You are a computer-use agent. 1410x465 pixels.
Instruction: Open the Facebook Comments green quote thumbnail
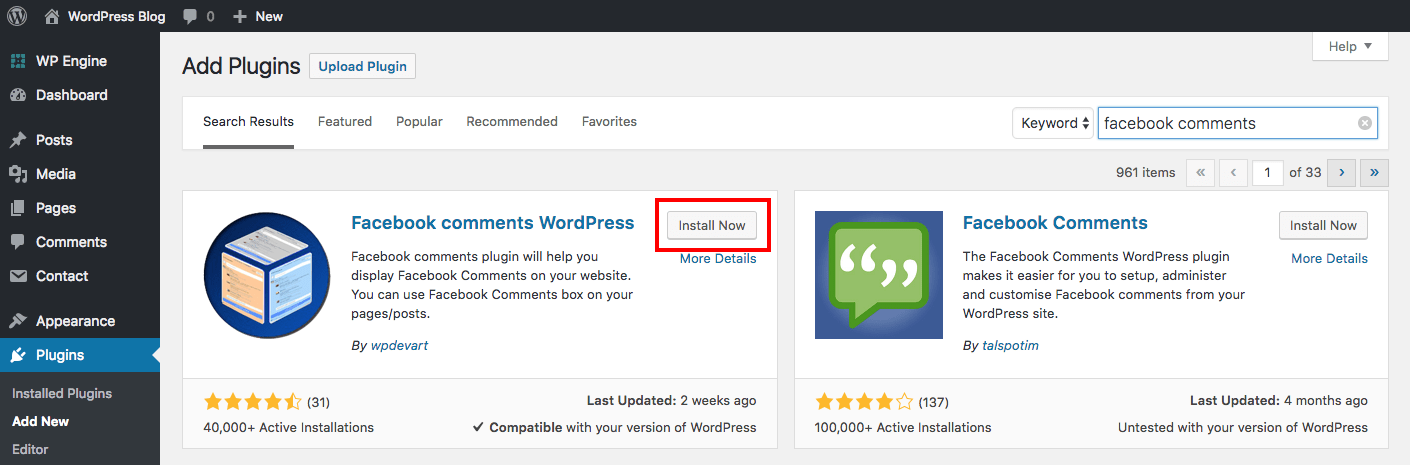tap(879, 275)
